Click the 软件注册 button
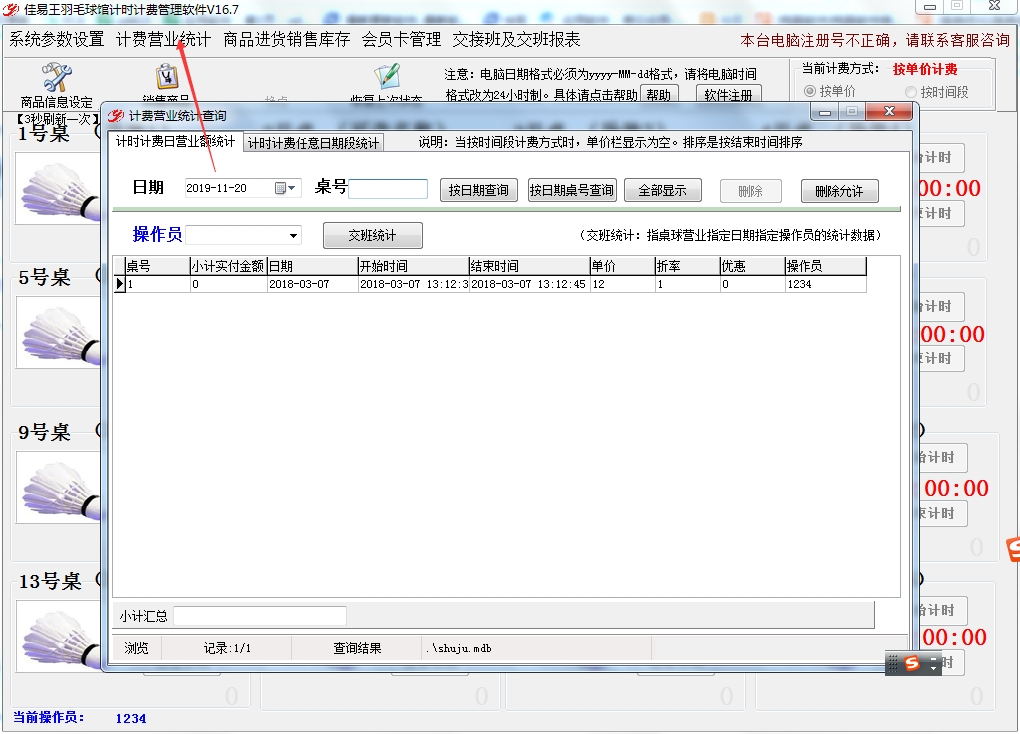Viewport: 1020px width, 734px height. pos(728,94)
